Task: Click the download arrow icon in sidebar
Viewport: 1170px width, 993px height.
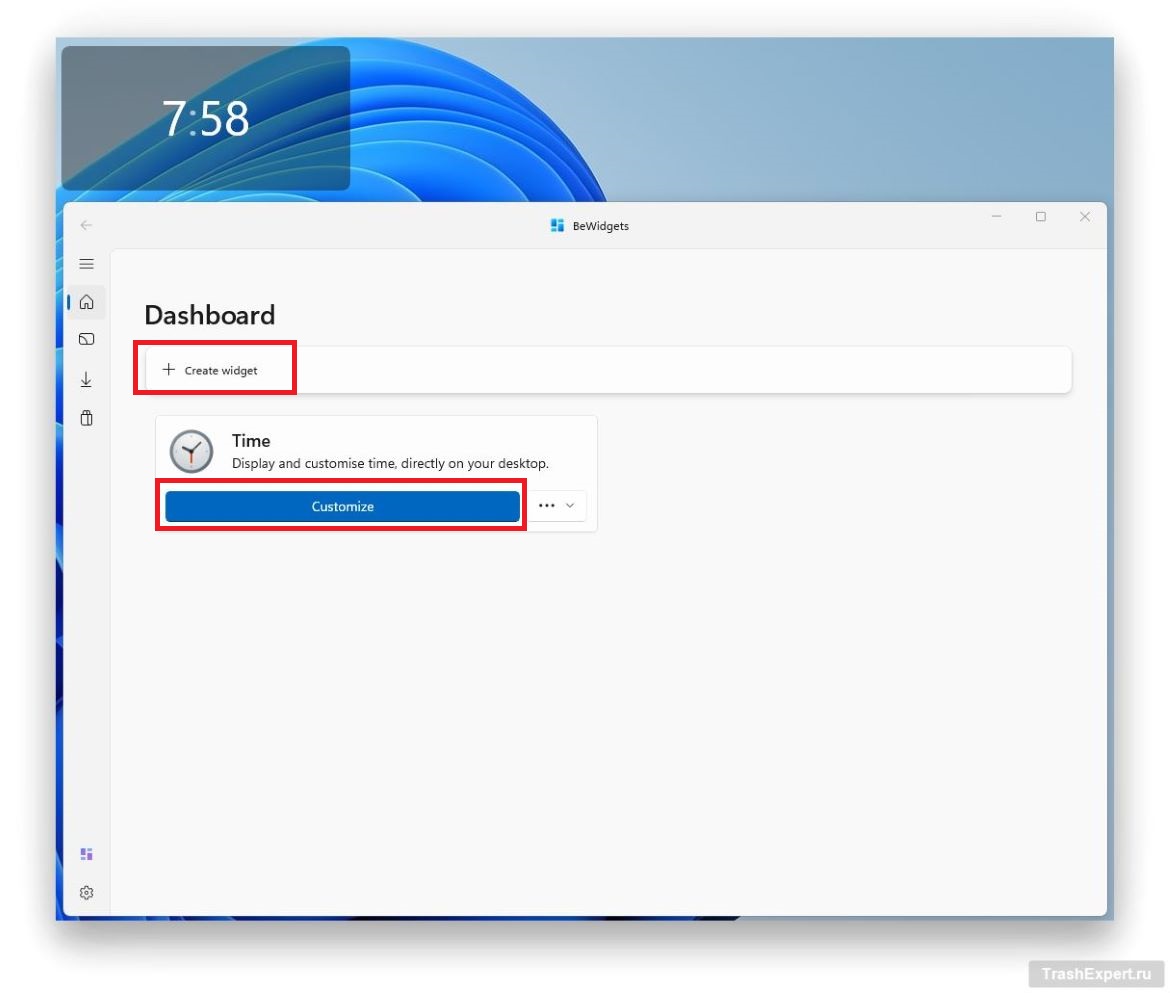Action: point(86,379)
